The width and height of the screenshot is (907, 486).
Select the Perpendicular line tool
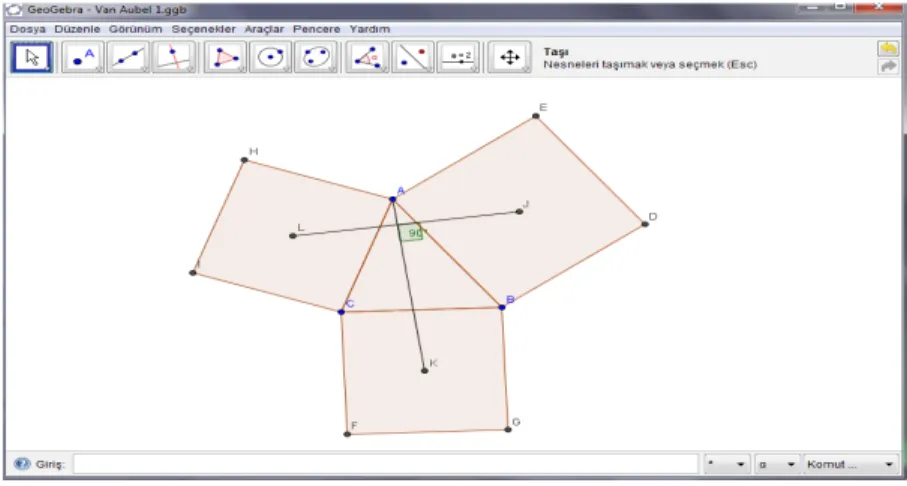174,57
